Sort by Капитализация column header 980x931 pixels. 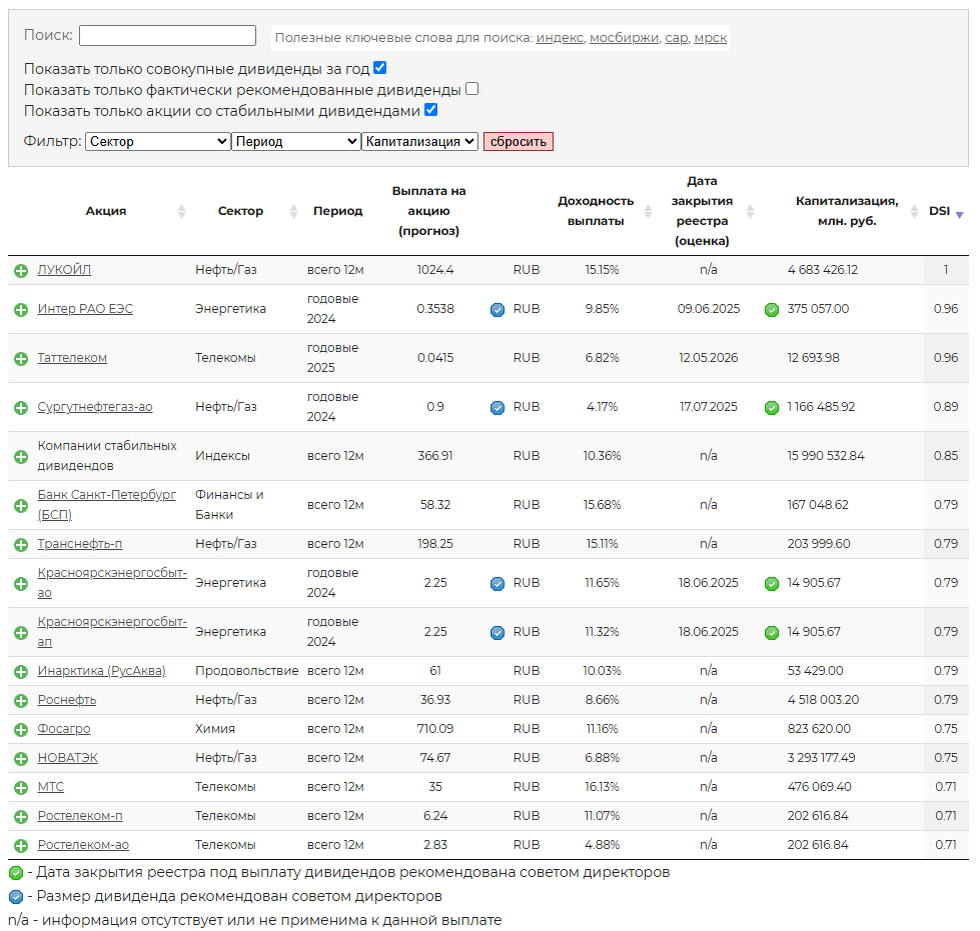click(x=847, y=211)
